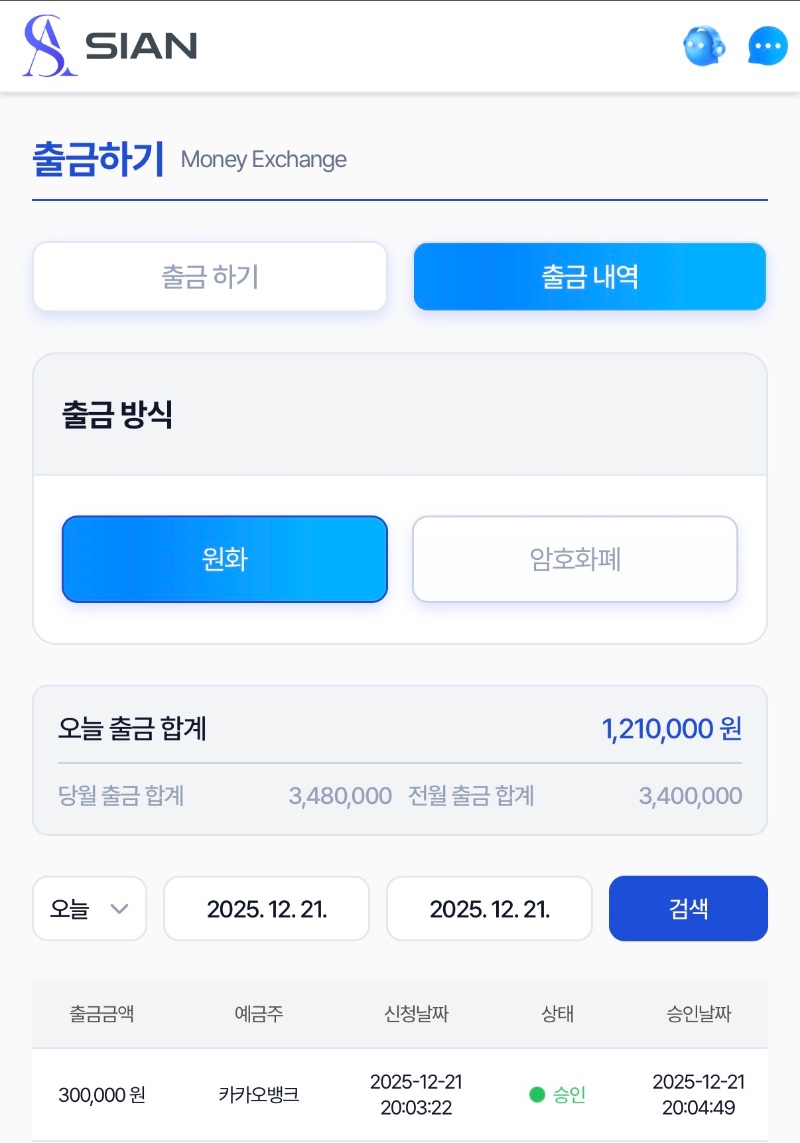Open the chat bubble messages icon

point(768,46)
